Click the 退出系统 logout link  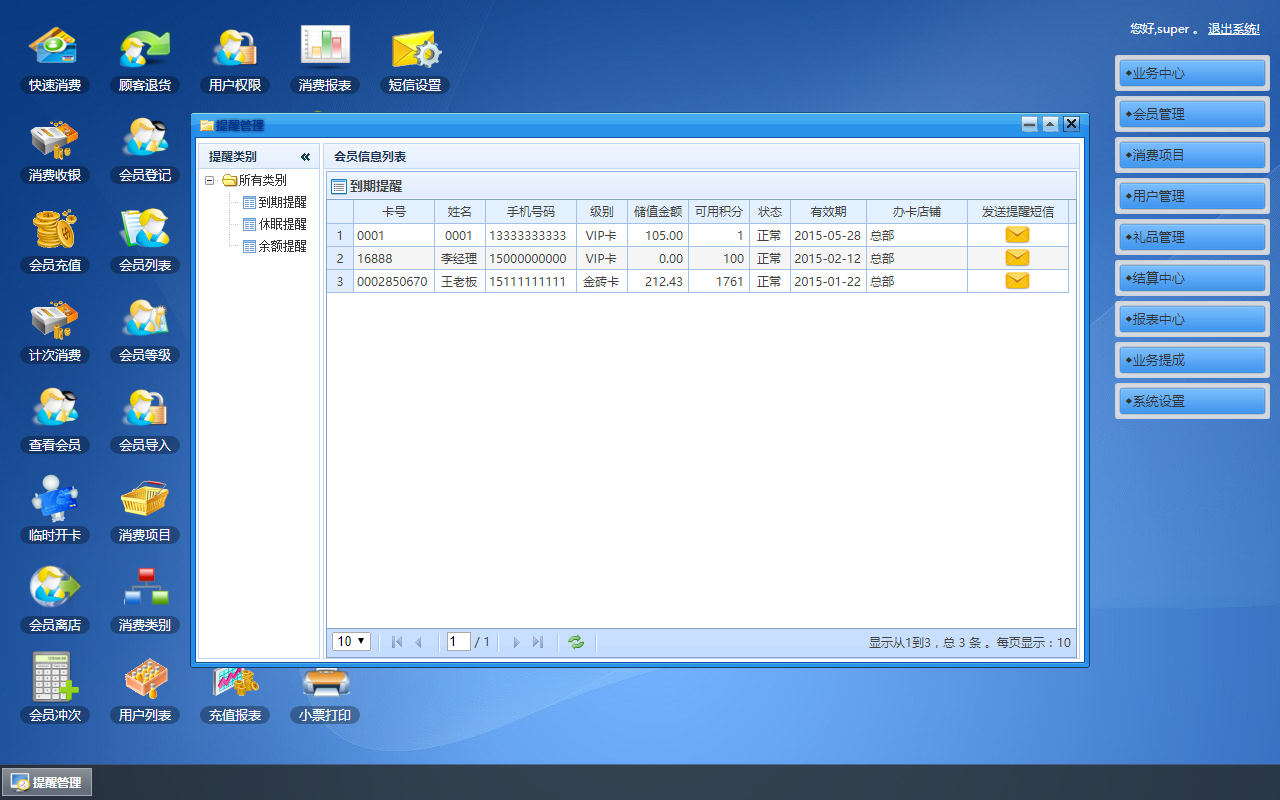pyautogui.click(x=1234, y=29)
